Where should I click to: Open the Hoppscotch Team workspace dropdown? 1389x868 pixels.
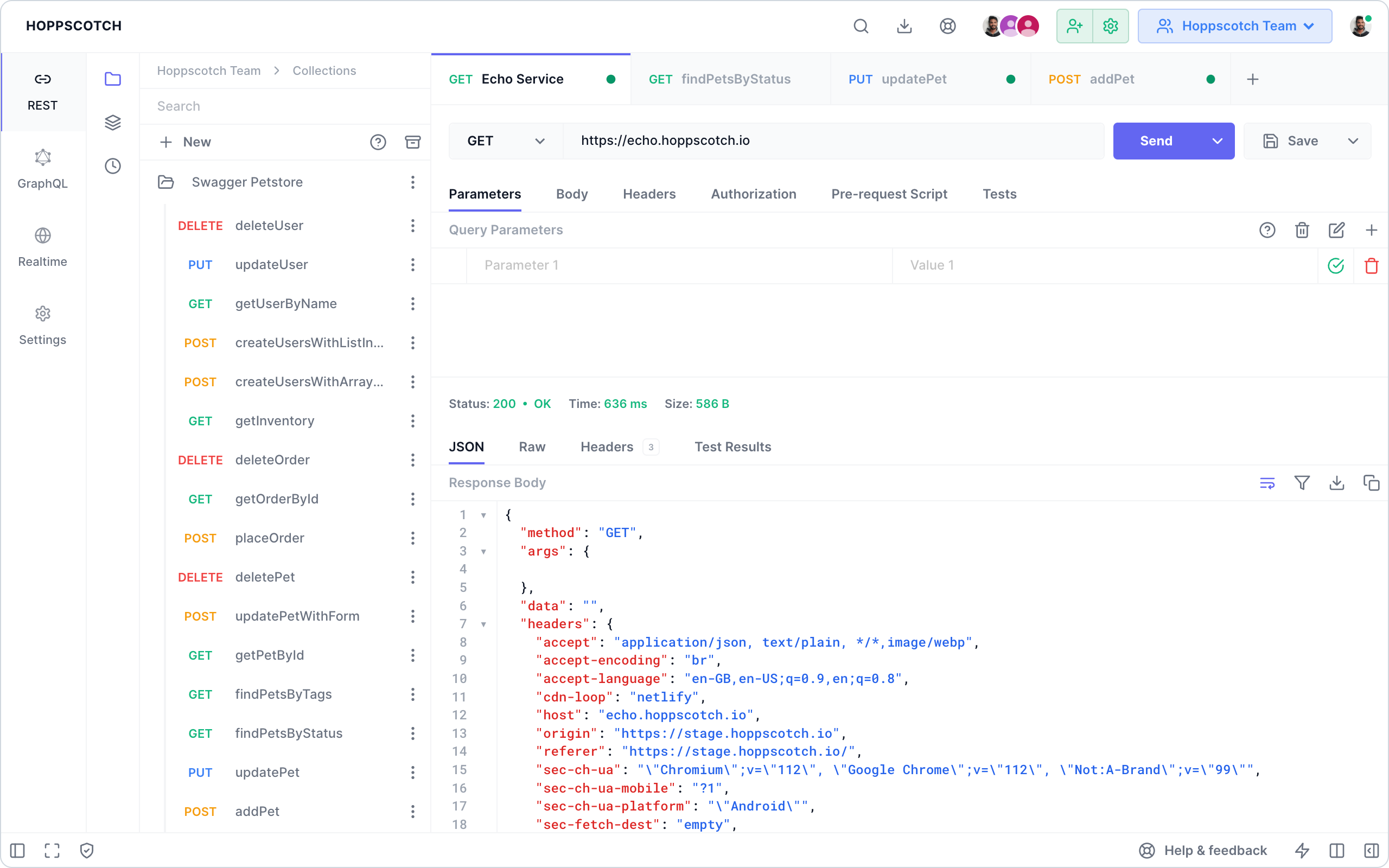point(1234,26)
